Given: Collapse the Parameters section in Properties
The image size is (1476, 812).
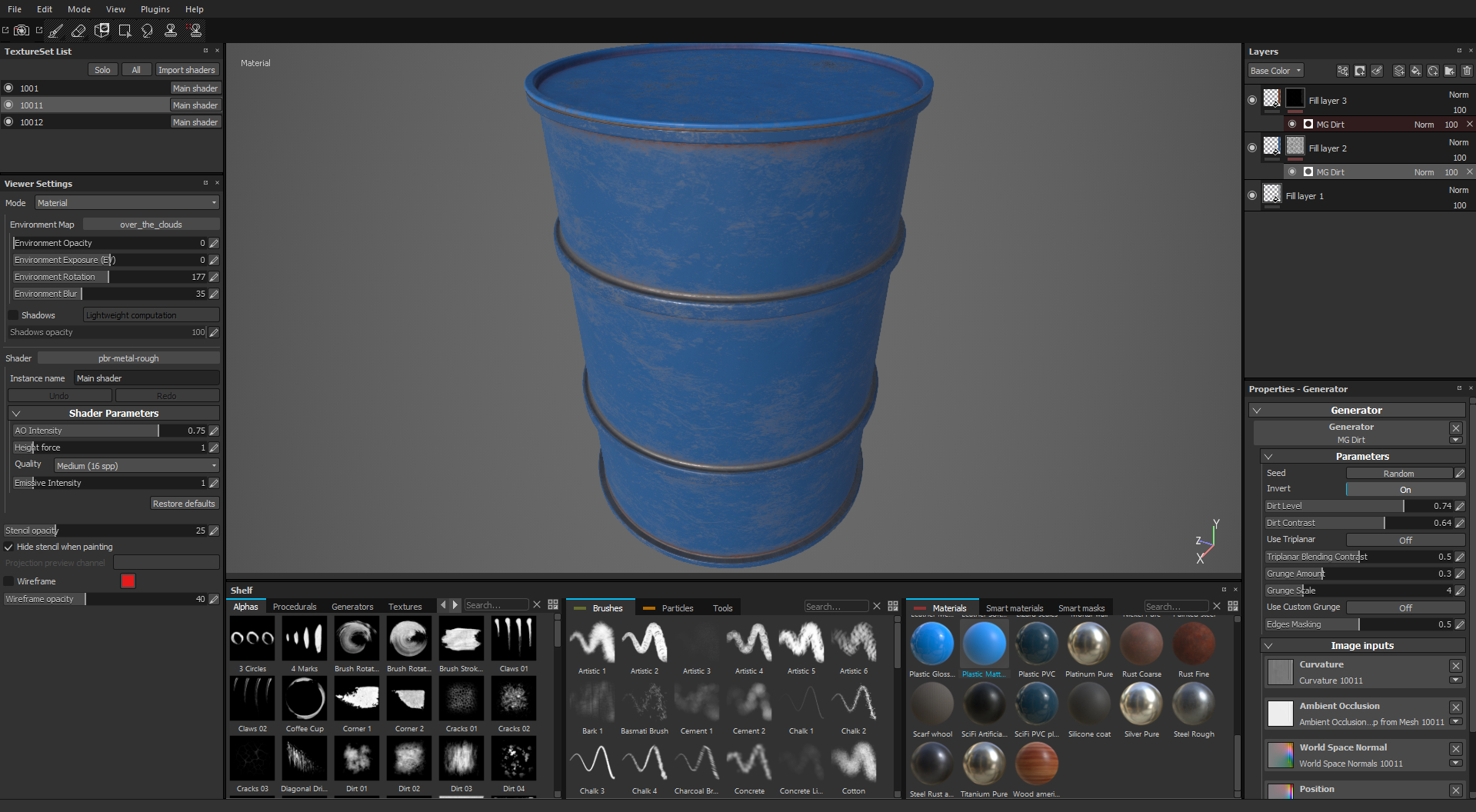Looking at the screenshot, I should point(1268,456).
